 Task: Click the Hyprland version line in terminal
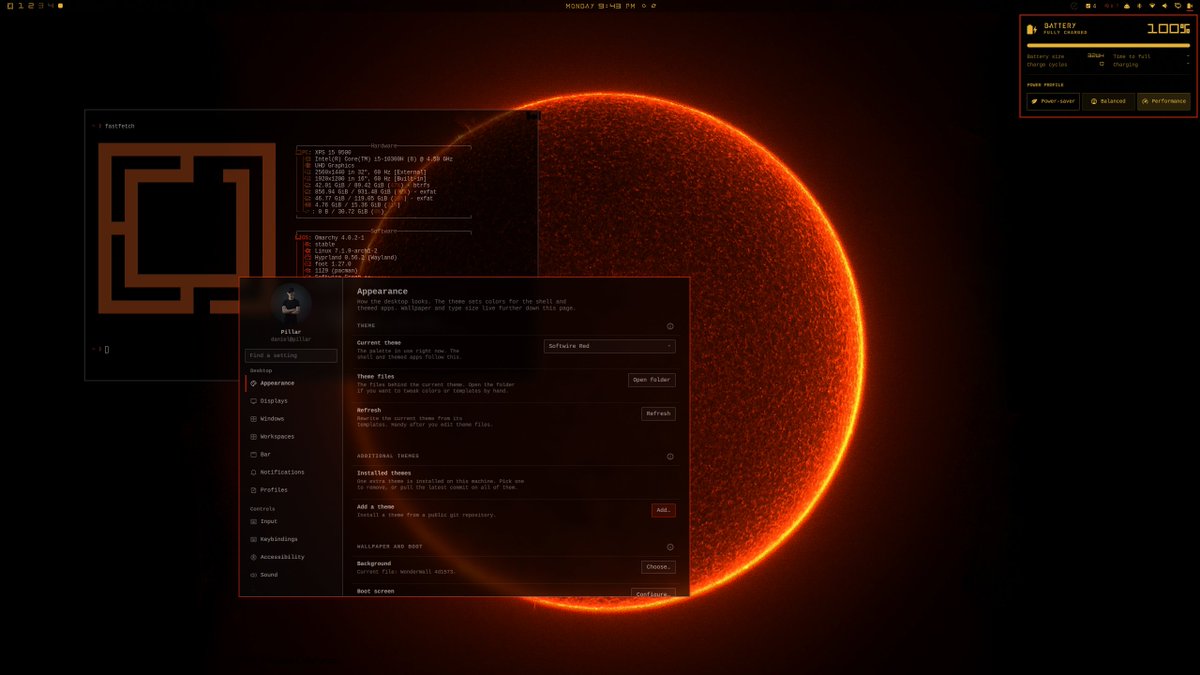click(x=355, y=257)
